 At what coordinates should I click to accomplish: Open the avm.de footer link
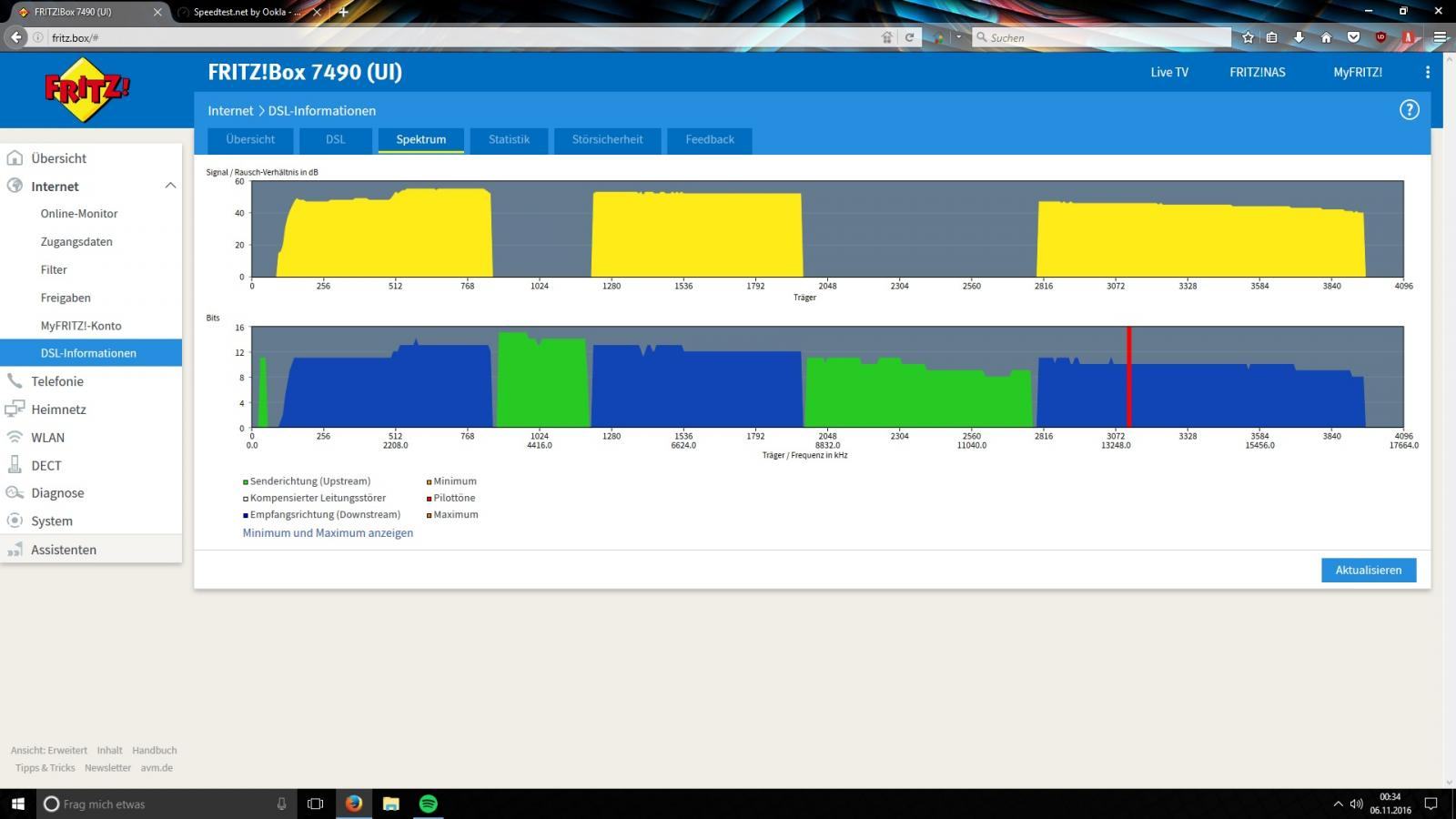coord(157,768)
